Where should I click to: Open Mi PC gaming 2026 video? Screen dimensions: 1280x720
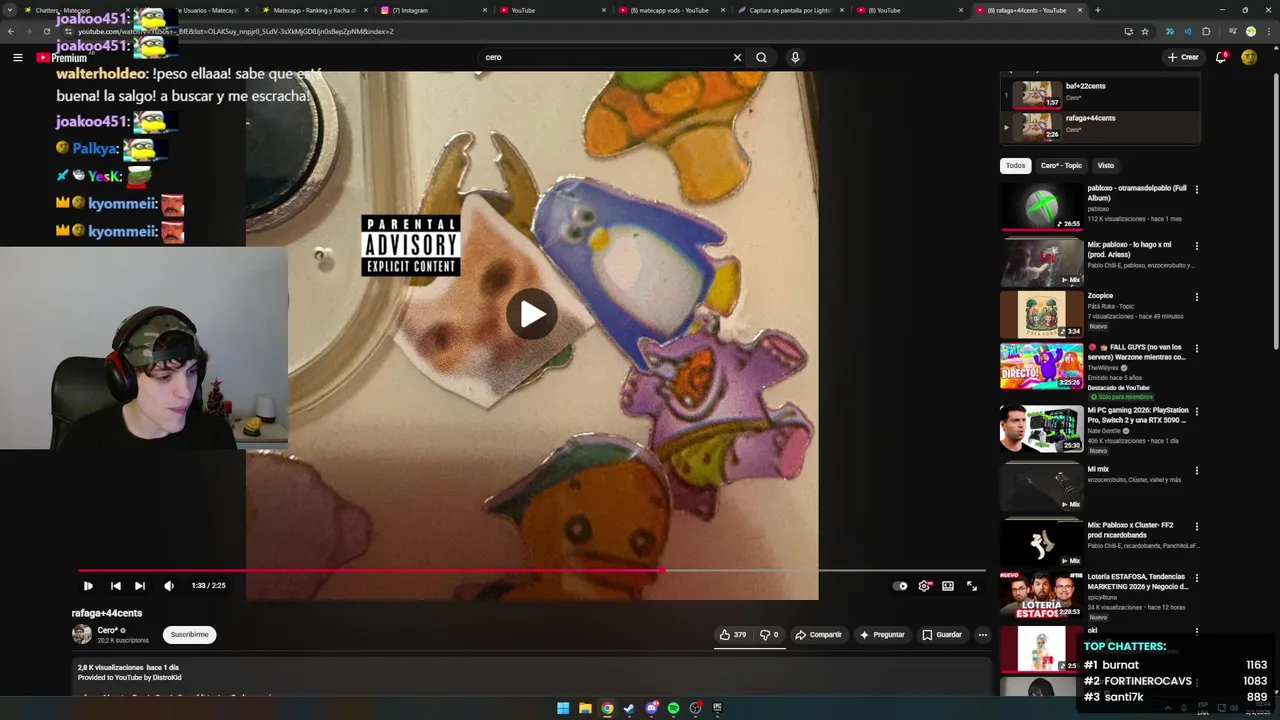pos(1138,415)
